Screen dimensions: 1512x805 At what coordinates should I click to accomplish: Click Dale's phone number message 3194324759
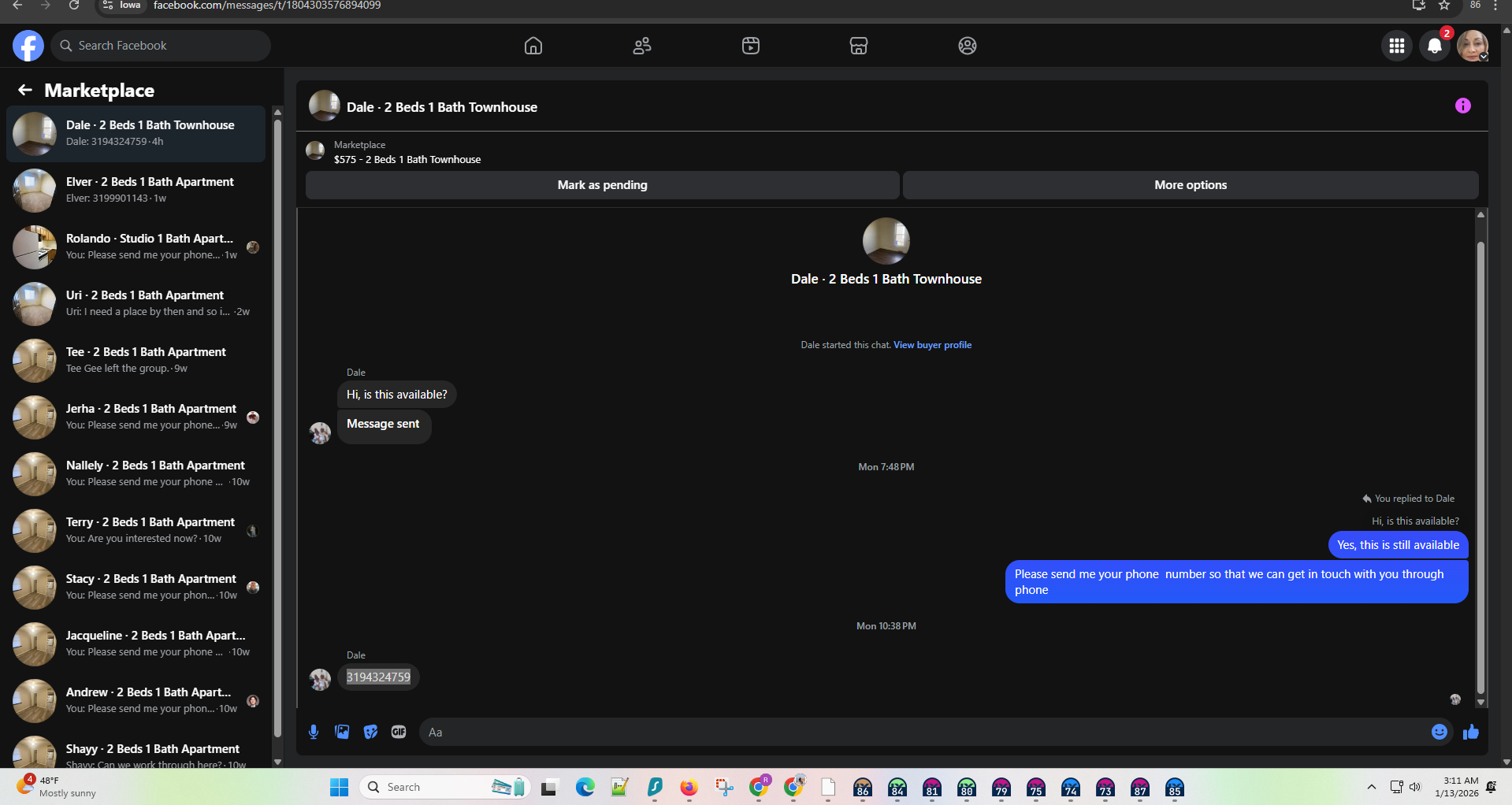pyautogui.click(x=378, y=677)
